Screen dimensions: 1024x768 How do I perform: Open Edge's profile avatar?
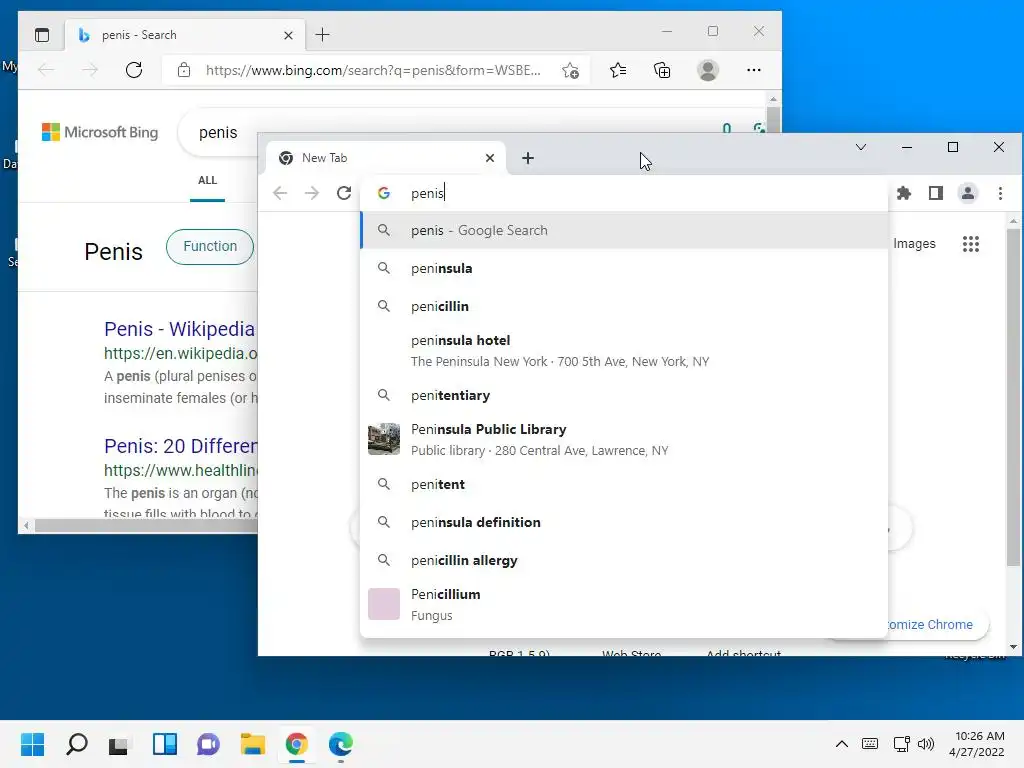pyautogui.click(x=708, y=70)
